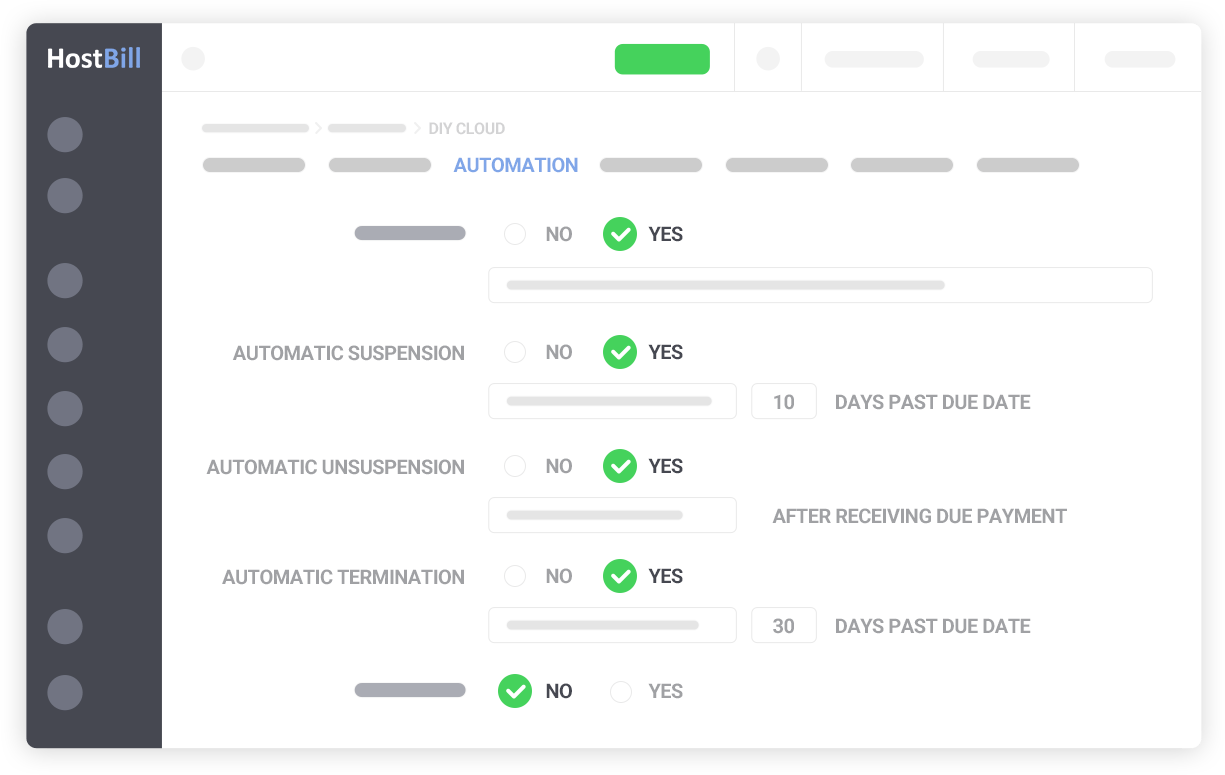Click the DIY Cloud breadcrumb

466,128
